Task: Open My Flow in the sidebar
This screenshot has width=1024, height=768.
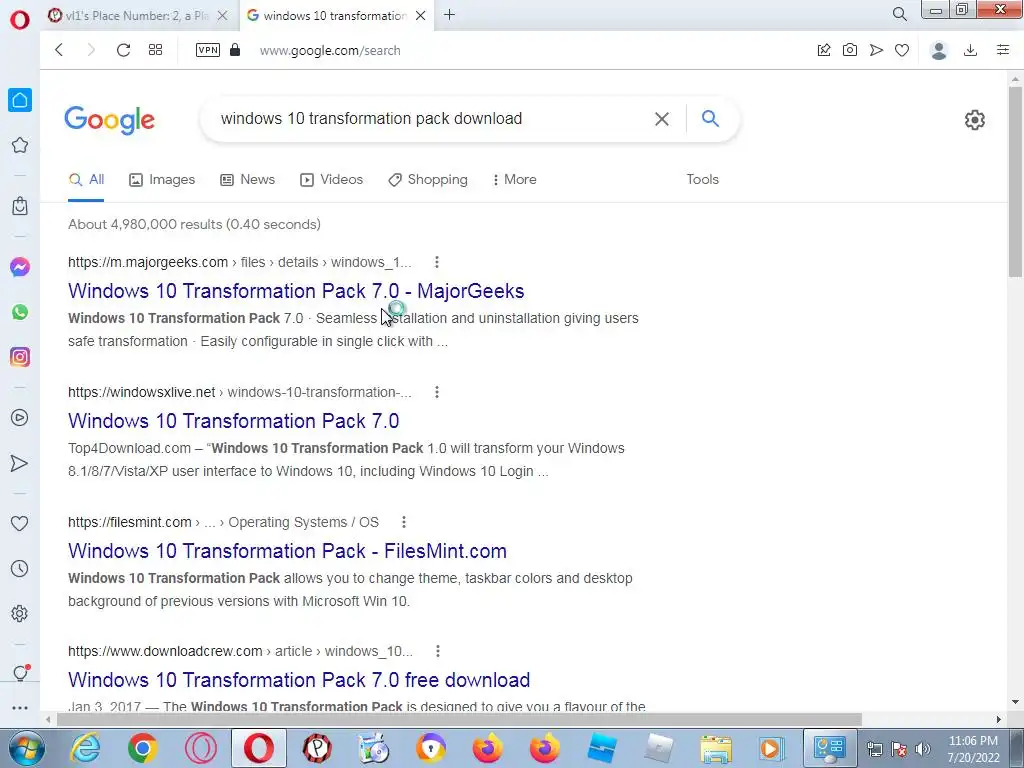Action: pos(20,464)
